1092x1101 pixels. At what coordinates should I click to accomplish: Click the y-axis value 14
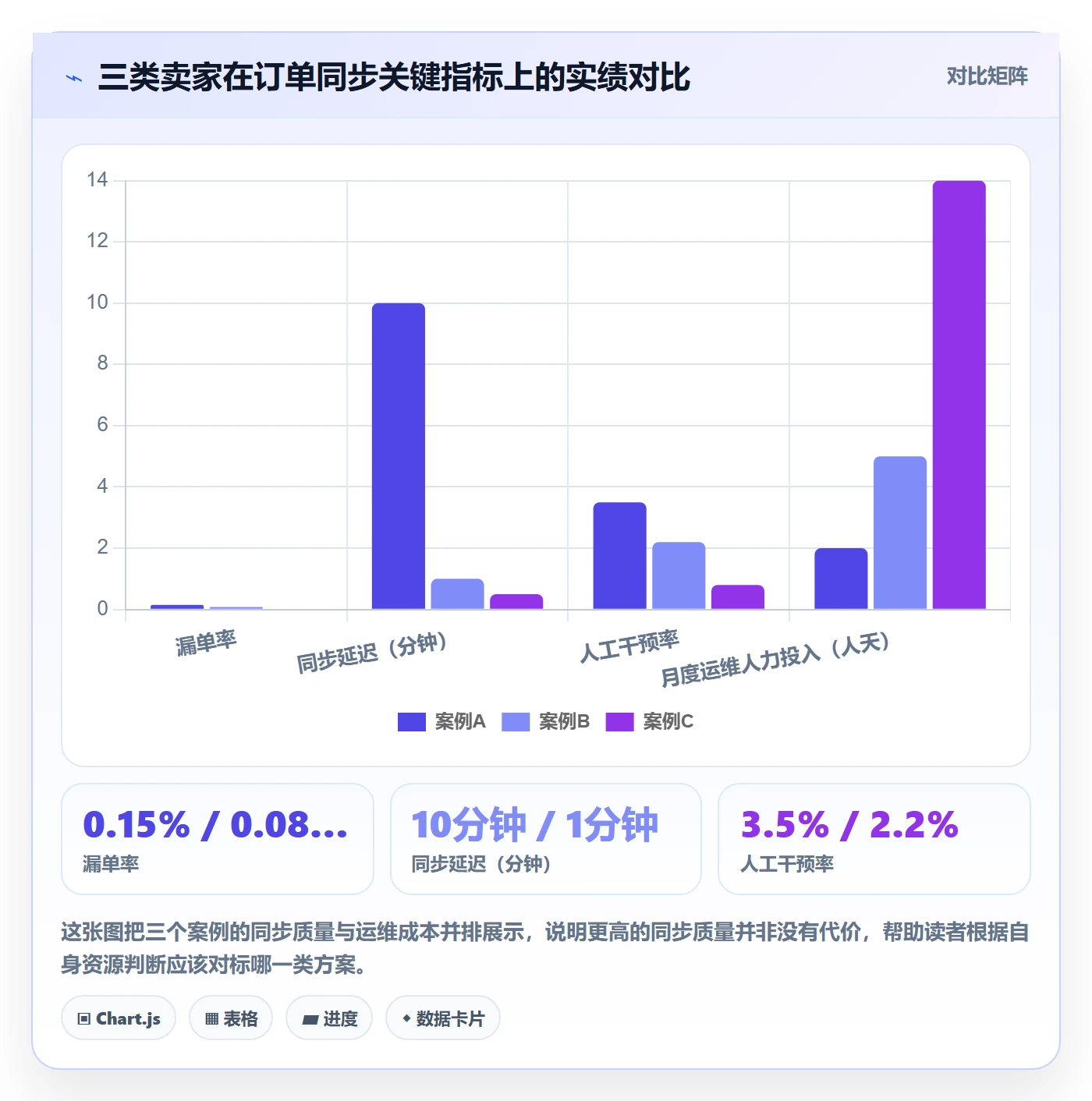(97, 180)
